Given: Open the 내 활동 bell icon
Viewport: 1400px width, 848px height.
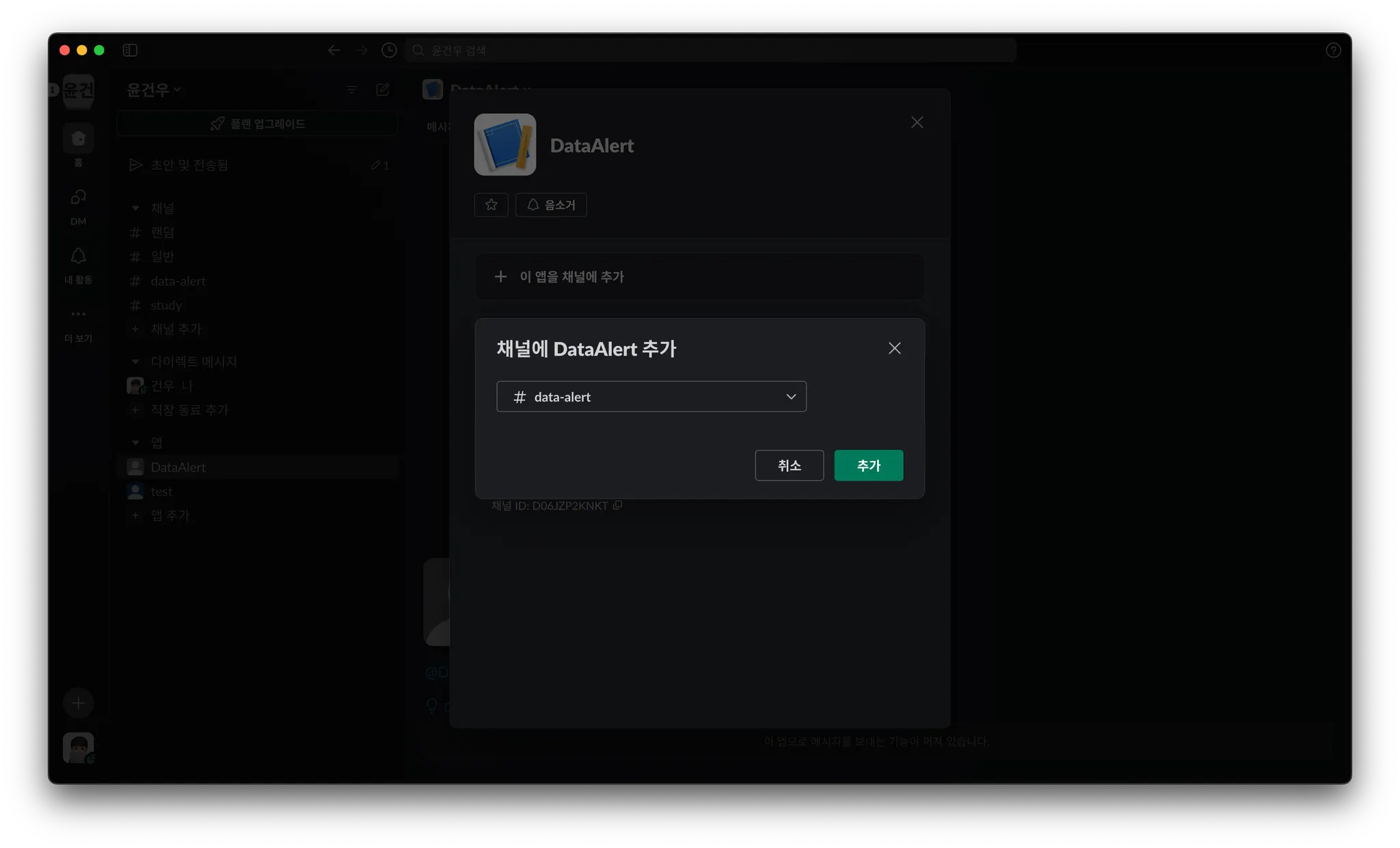Looking at the screenshot, I should [x=79, y=256].
